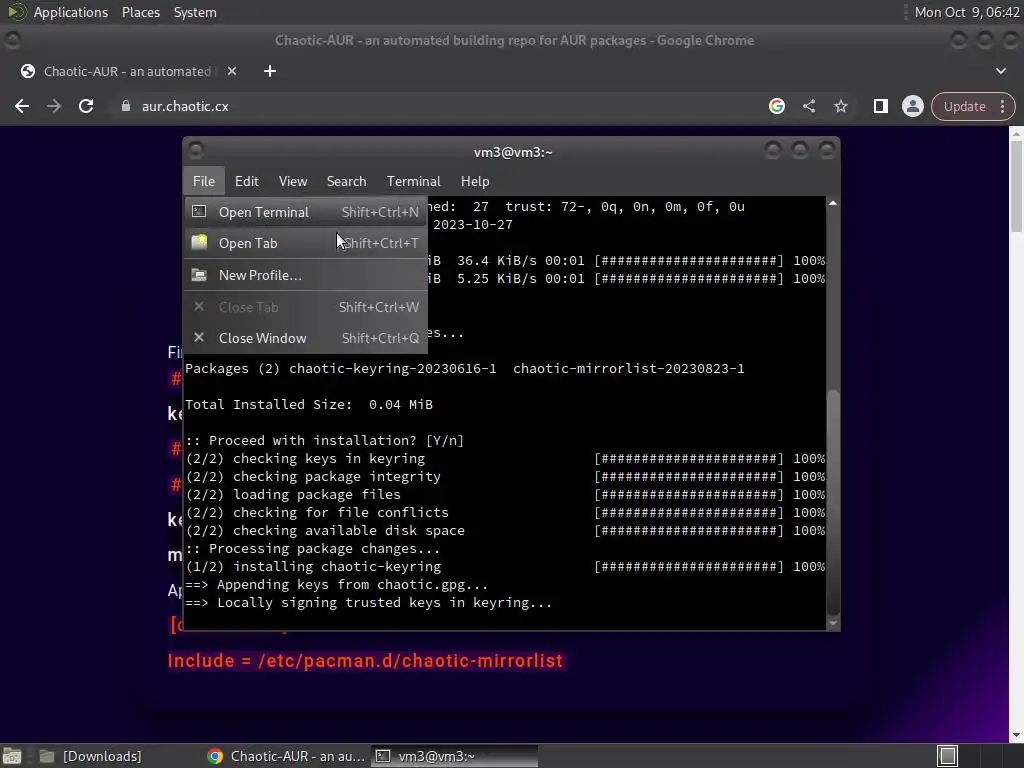Click the 'Proceed with installation? [Y/n]' line
1024x768 pixels.
pos(325,440)
